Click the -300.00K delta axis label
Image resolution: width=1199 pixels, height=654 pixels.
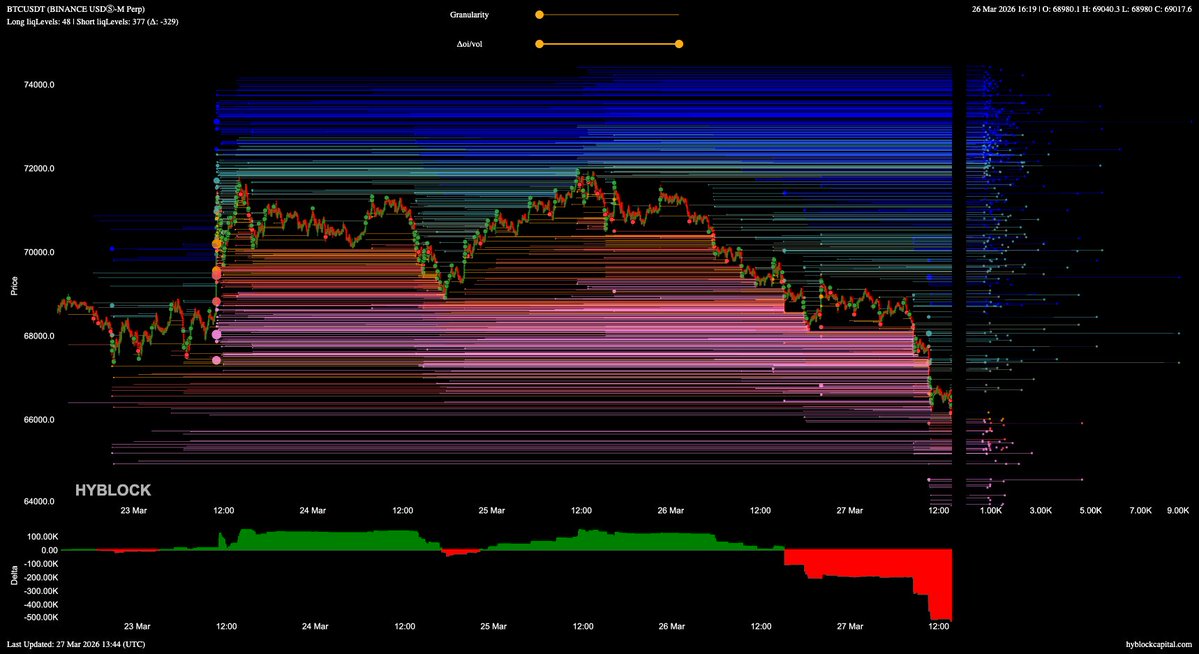[x=41, y=591]
